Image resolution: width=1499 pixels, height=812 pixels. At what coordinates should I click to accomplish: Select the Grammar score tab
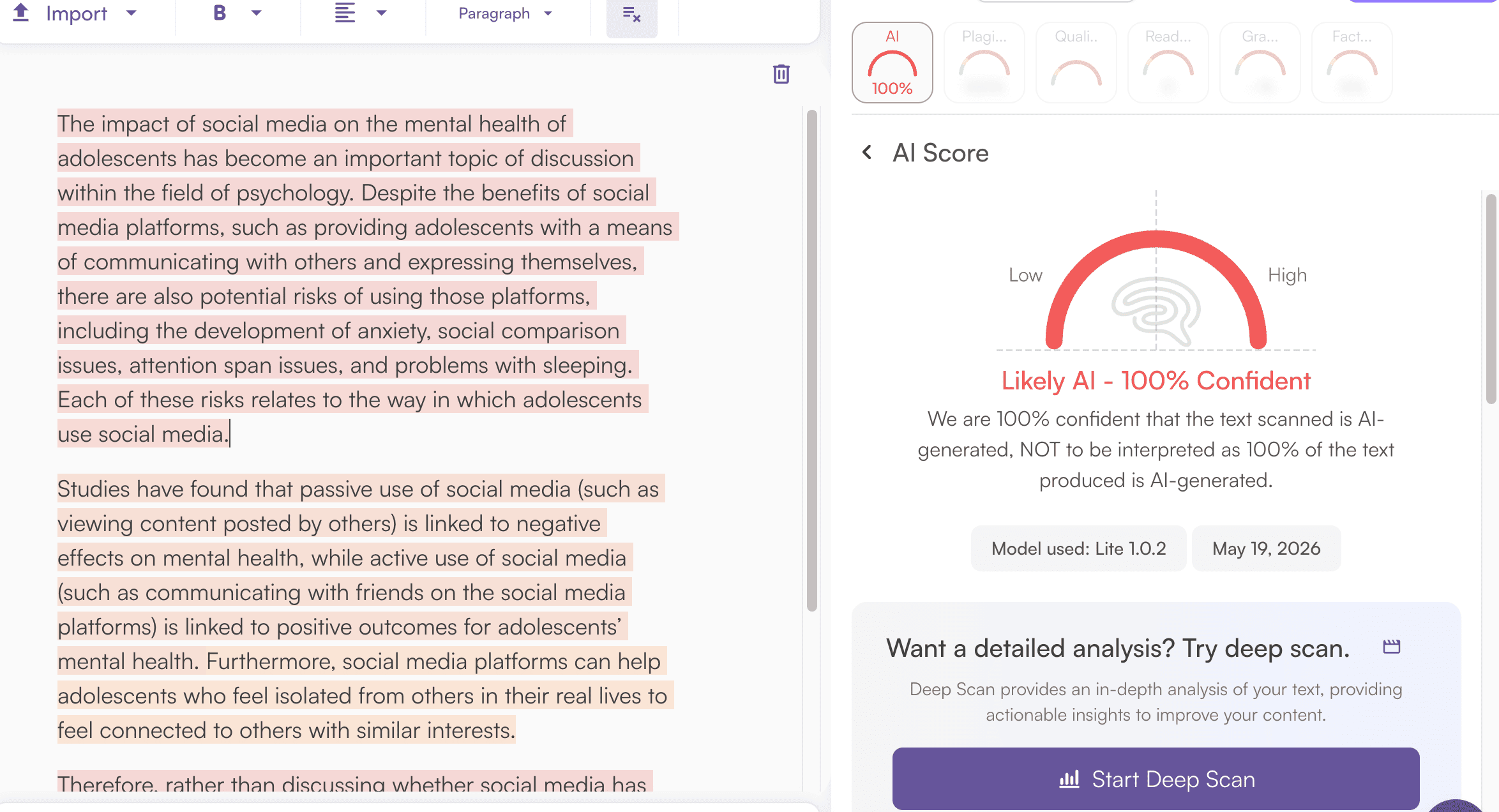pos(1260,63)
